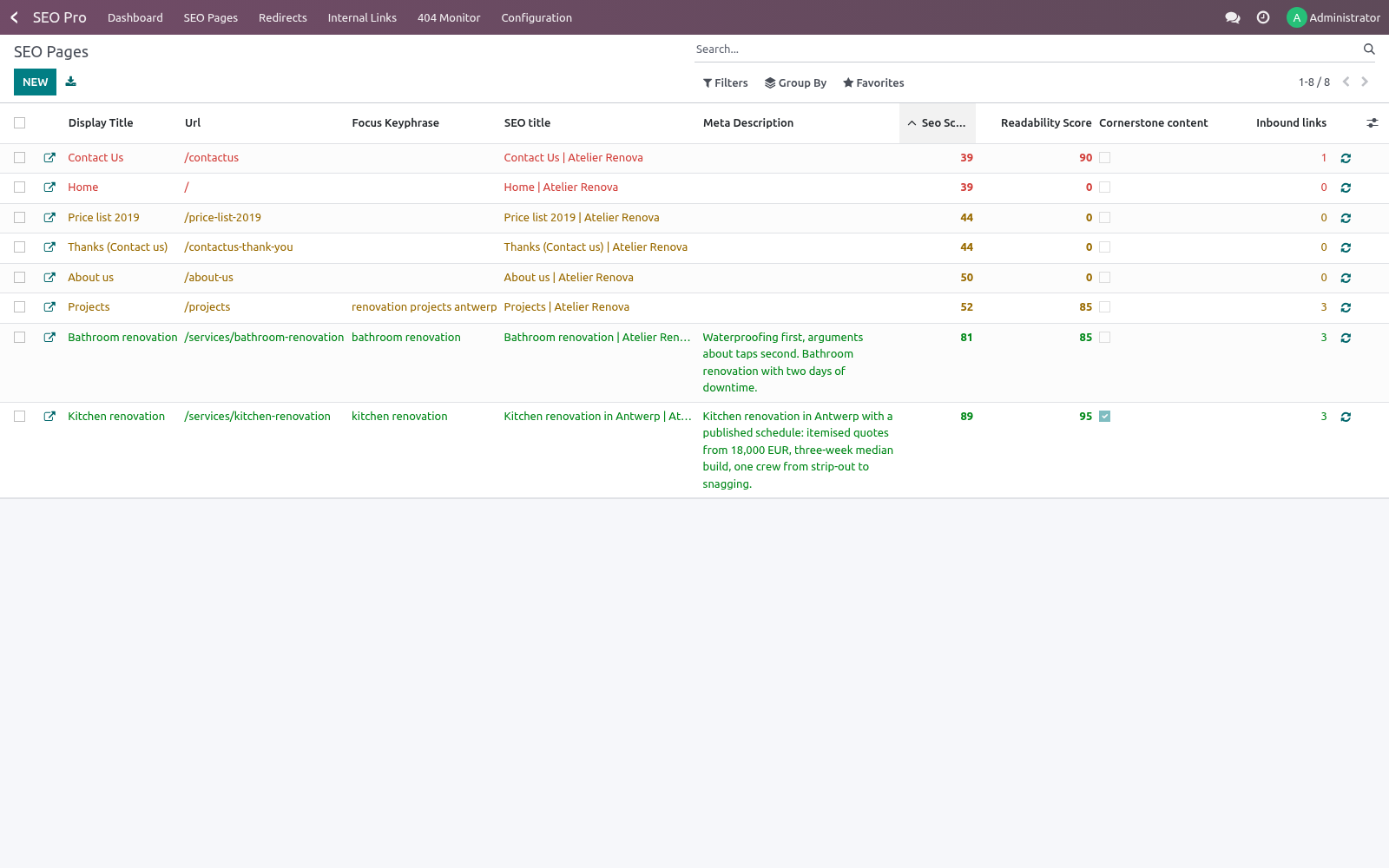Open the Administrator user menu

(x=1333, y=17)
